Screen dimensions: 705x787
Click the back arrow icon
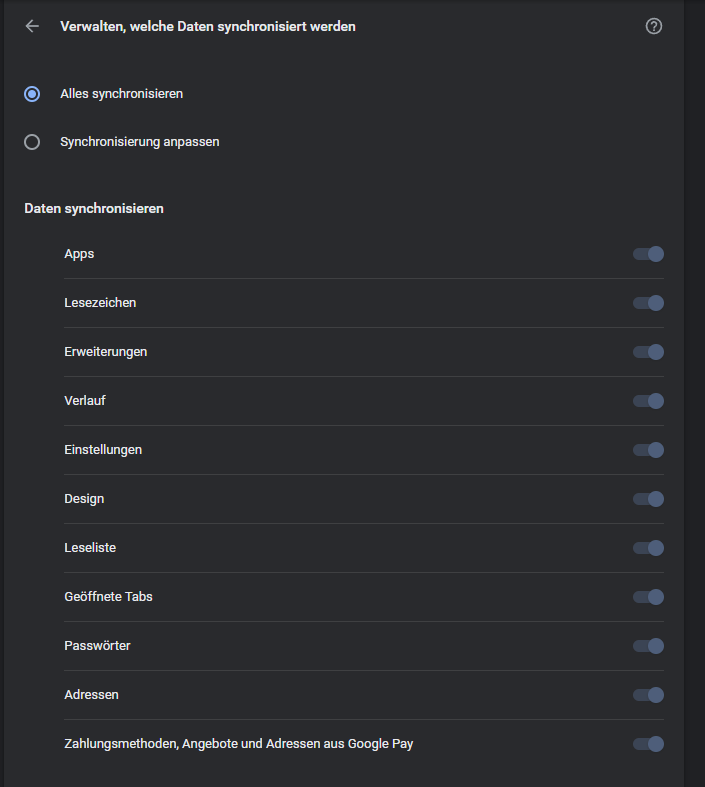tap(32, 27)
